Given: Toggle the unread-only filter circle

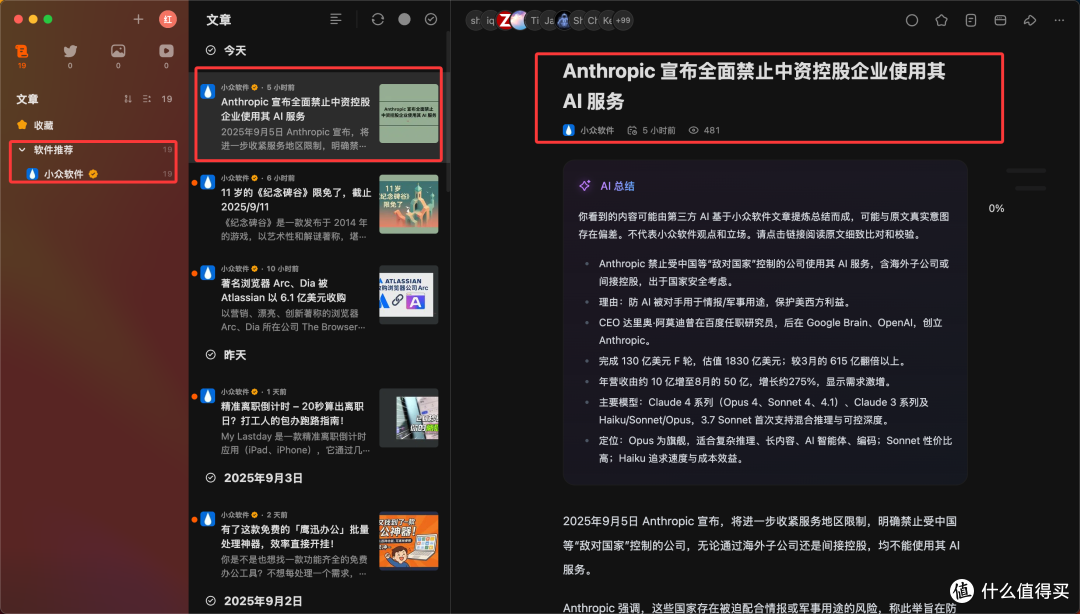Looking at the screenshot, I should tap(404, 19).
